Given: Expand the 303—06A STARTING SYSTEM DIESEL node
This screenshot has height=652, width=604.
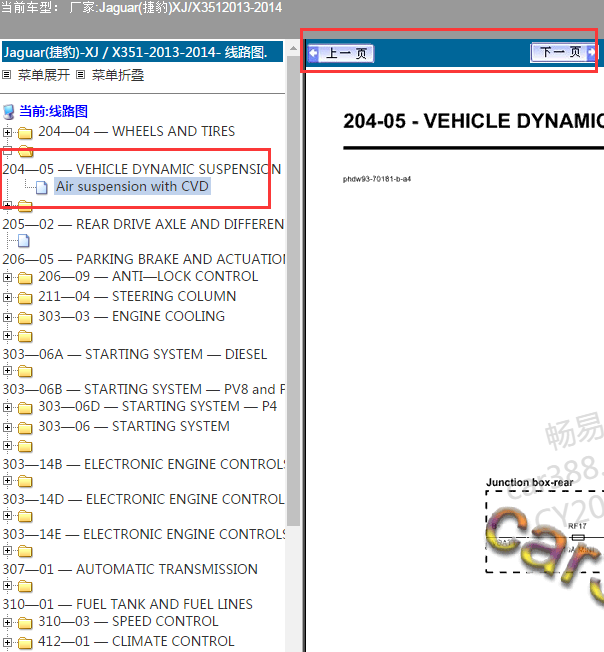Looking at the screenshot, I should [7, 335].
